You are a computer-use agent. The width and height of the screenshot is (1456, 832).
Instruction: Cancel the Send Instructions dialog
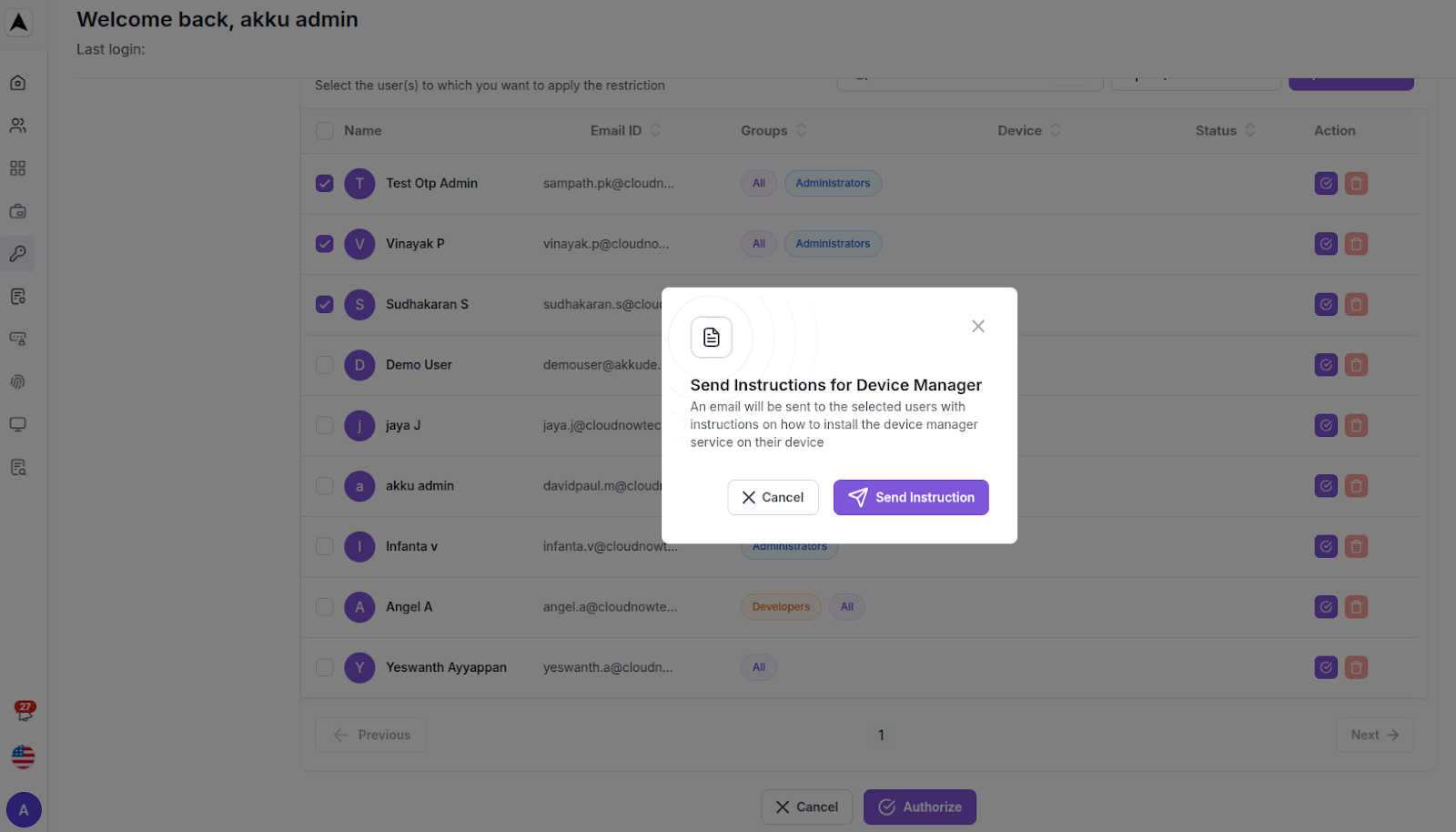click(x=773, y=498)
